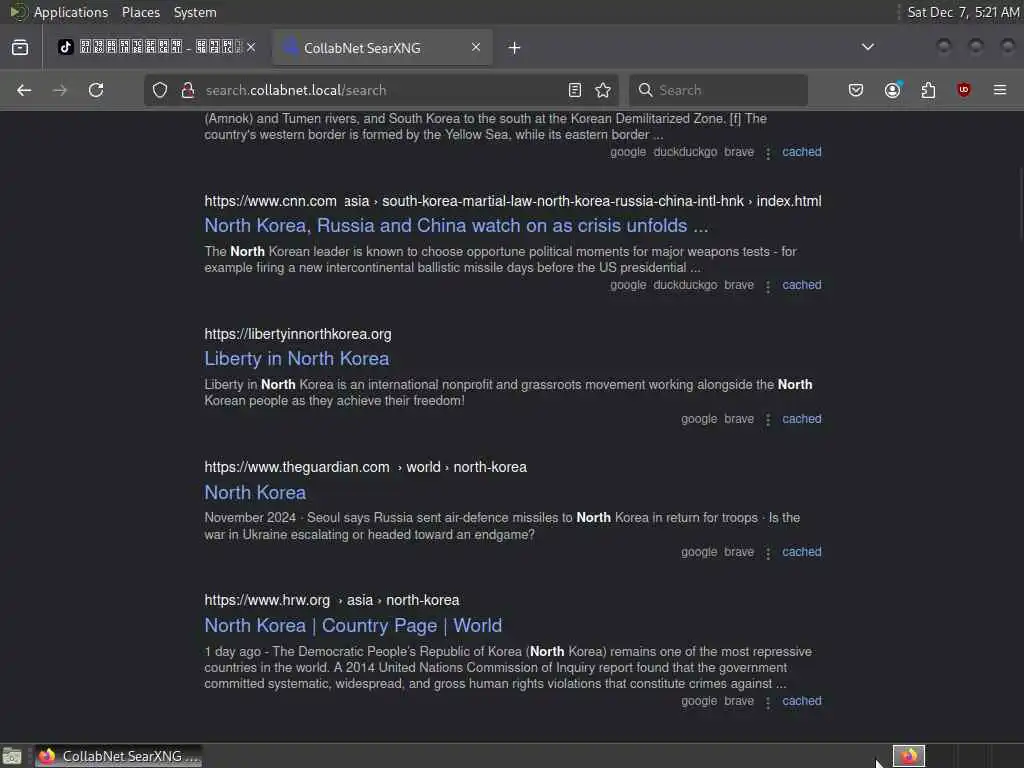Screen dimensions: 1024x768
Task: Toggle reader view icon in address bar
Action: (575, 90)
